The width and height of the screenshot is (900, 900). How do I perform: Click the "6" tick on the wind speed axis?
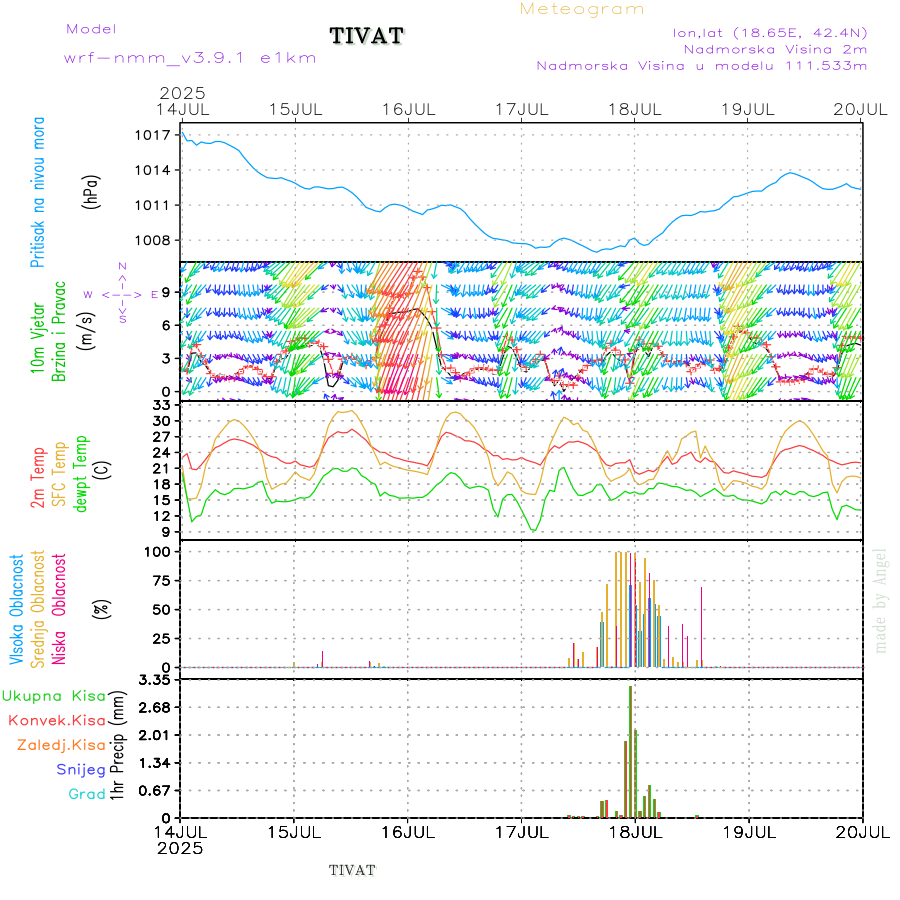tap(166, 325)
